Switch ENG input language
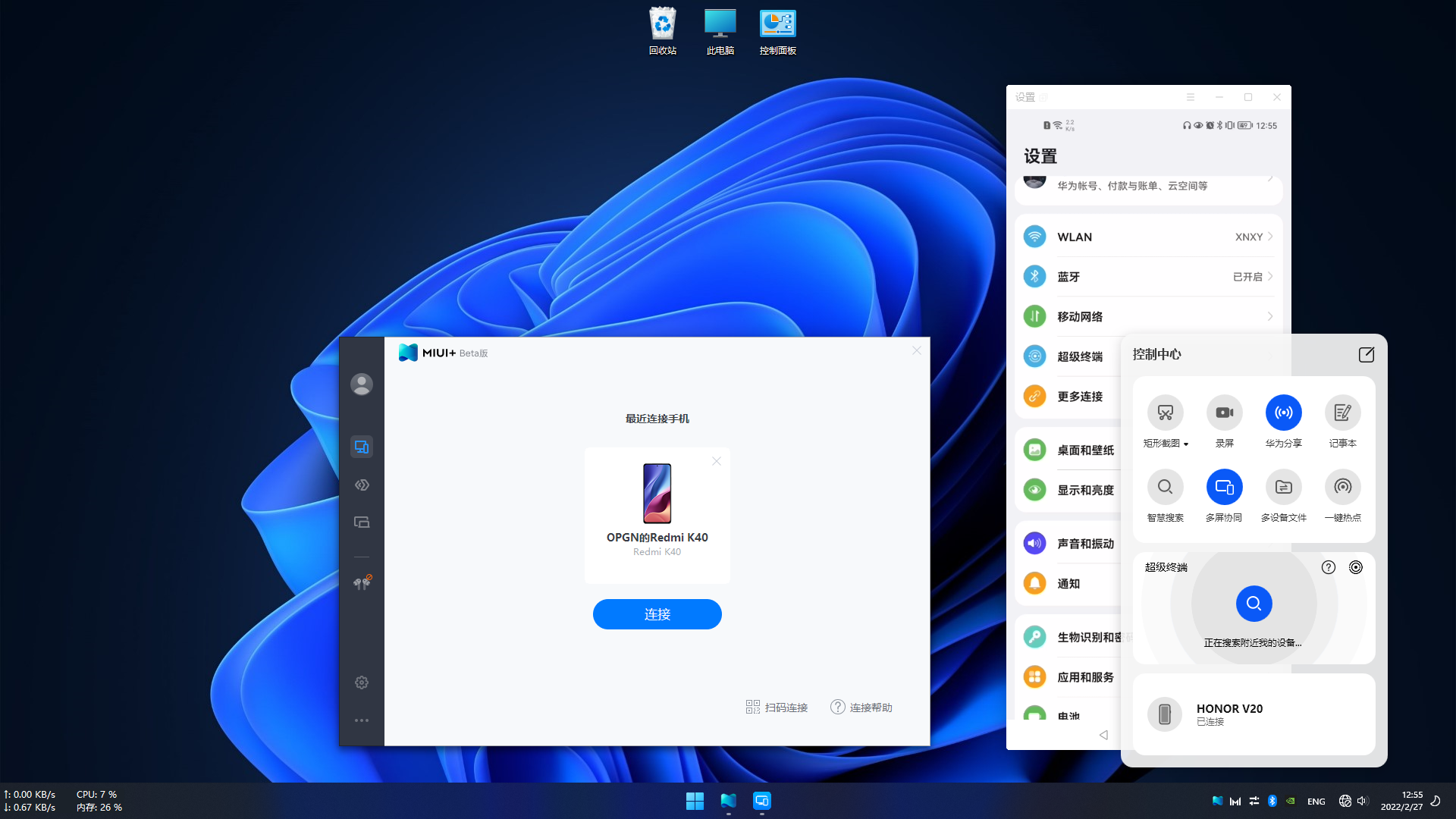The width and height of the screenshot is (1456, 819). pos(1316,802)
